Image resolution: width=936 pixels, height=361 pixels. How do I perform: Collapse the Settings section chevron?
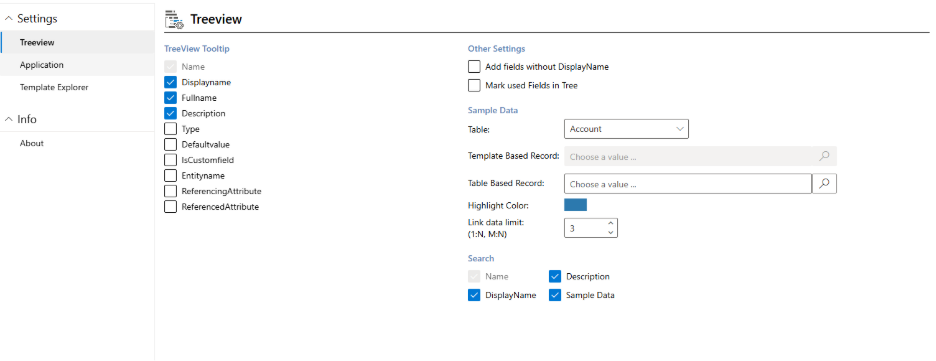tap(8, 19)
